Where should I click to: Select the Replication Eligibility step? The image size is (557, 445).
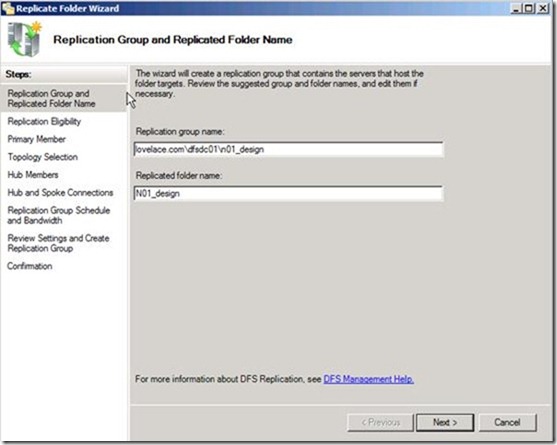coord(44,121)
